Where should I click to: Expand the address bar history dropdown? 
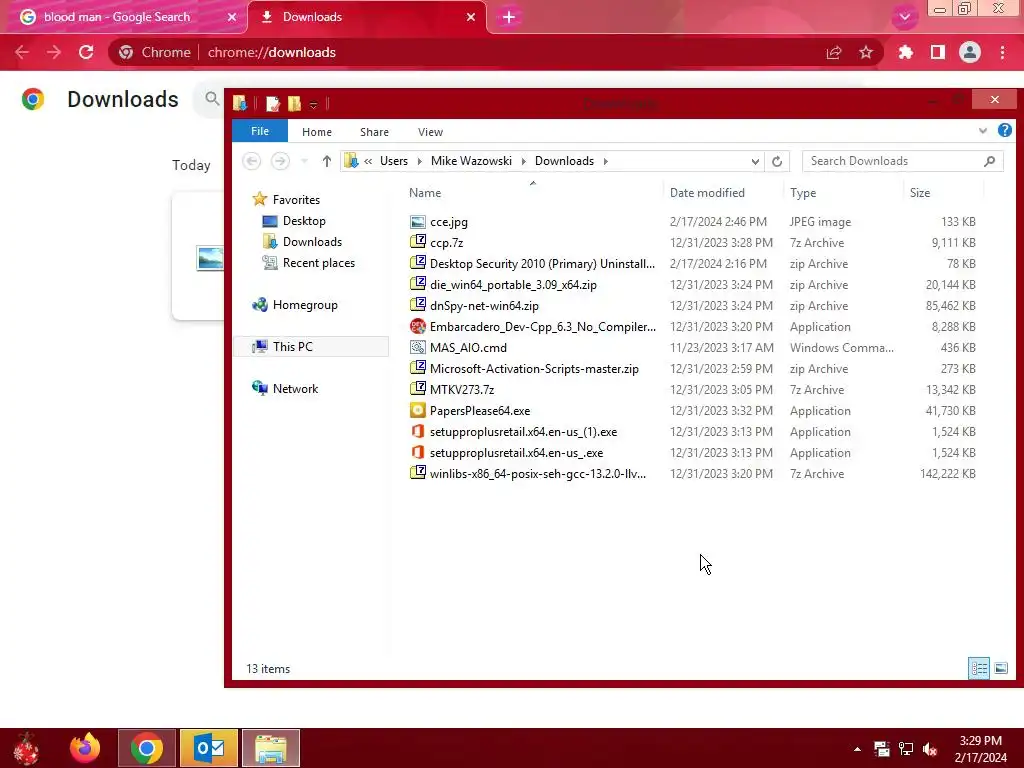[x=755, y=161]
